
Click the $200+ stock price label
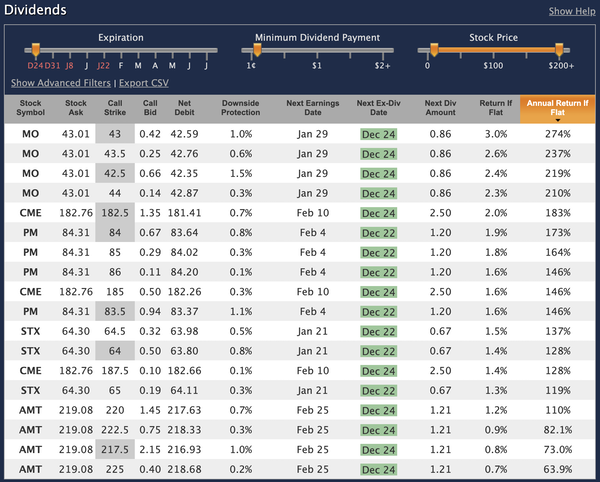pyautogui.click(x=561, y=66)
